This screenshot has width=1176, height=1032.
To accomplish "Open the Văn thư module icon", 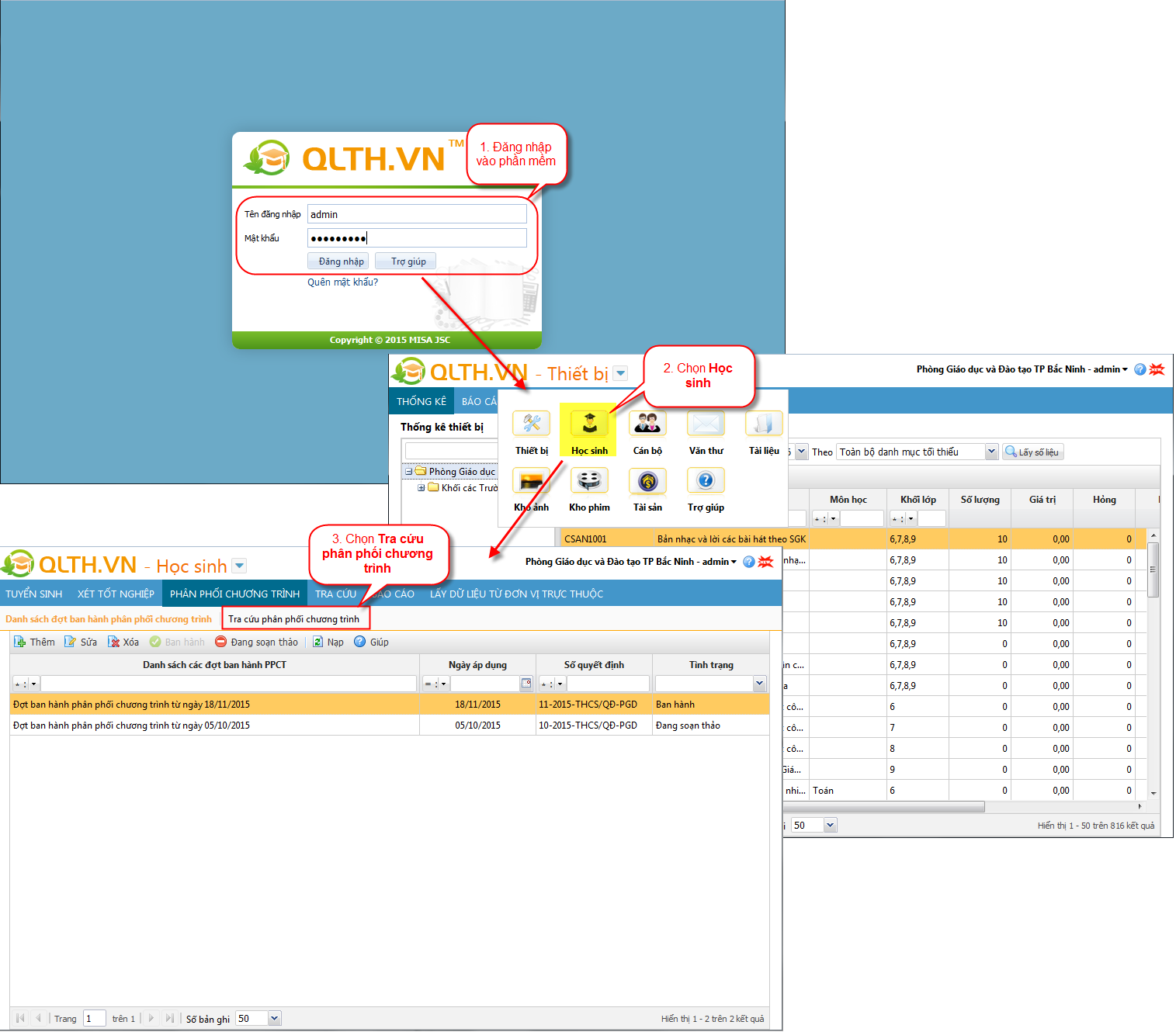I will point(706,424).
